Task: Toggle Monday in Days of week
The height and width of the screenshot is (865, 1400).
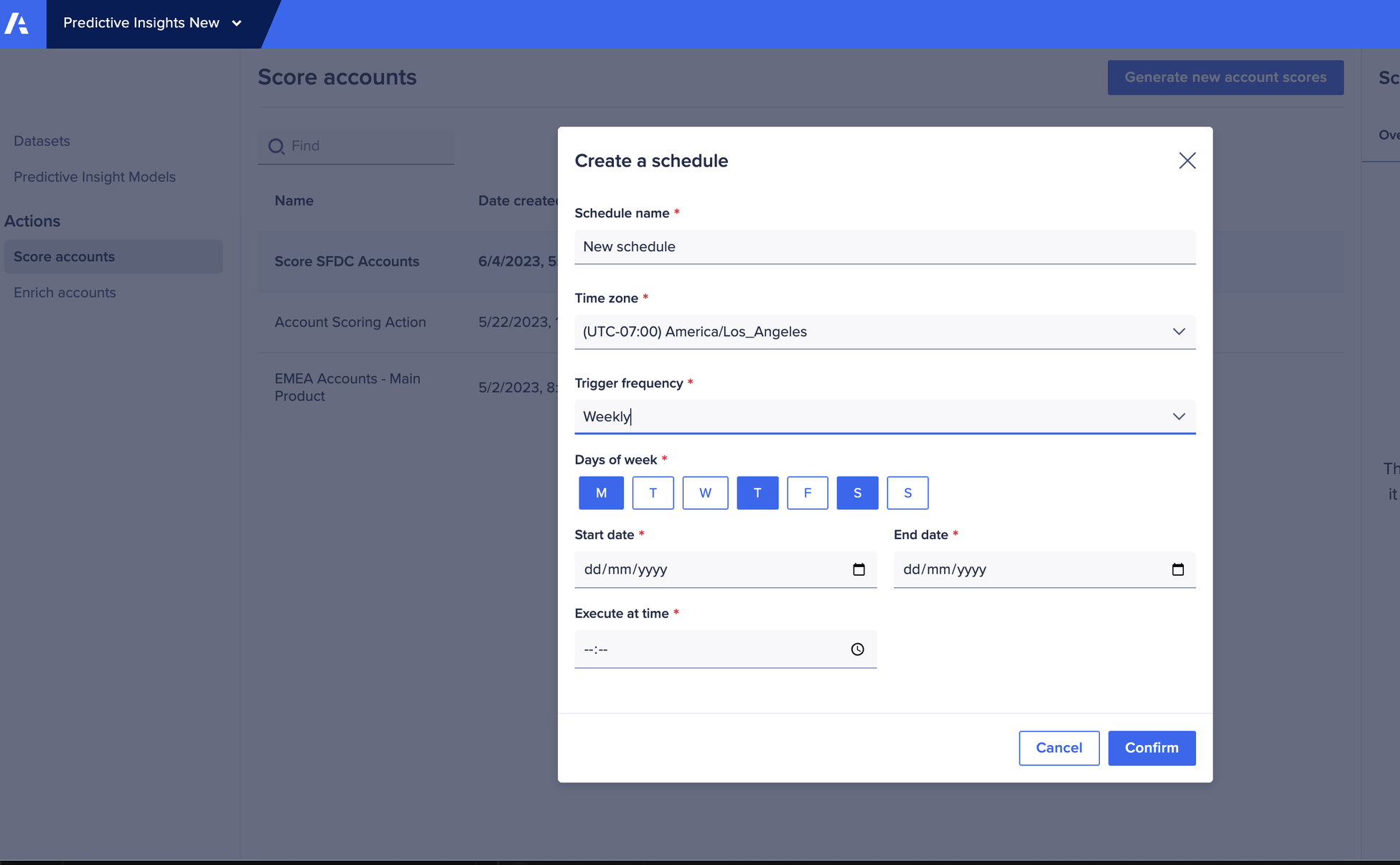Action: 601,493
